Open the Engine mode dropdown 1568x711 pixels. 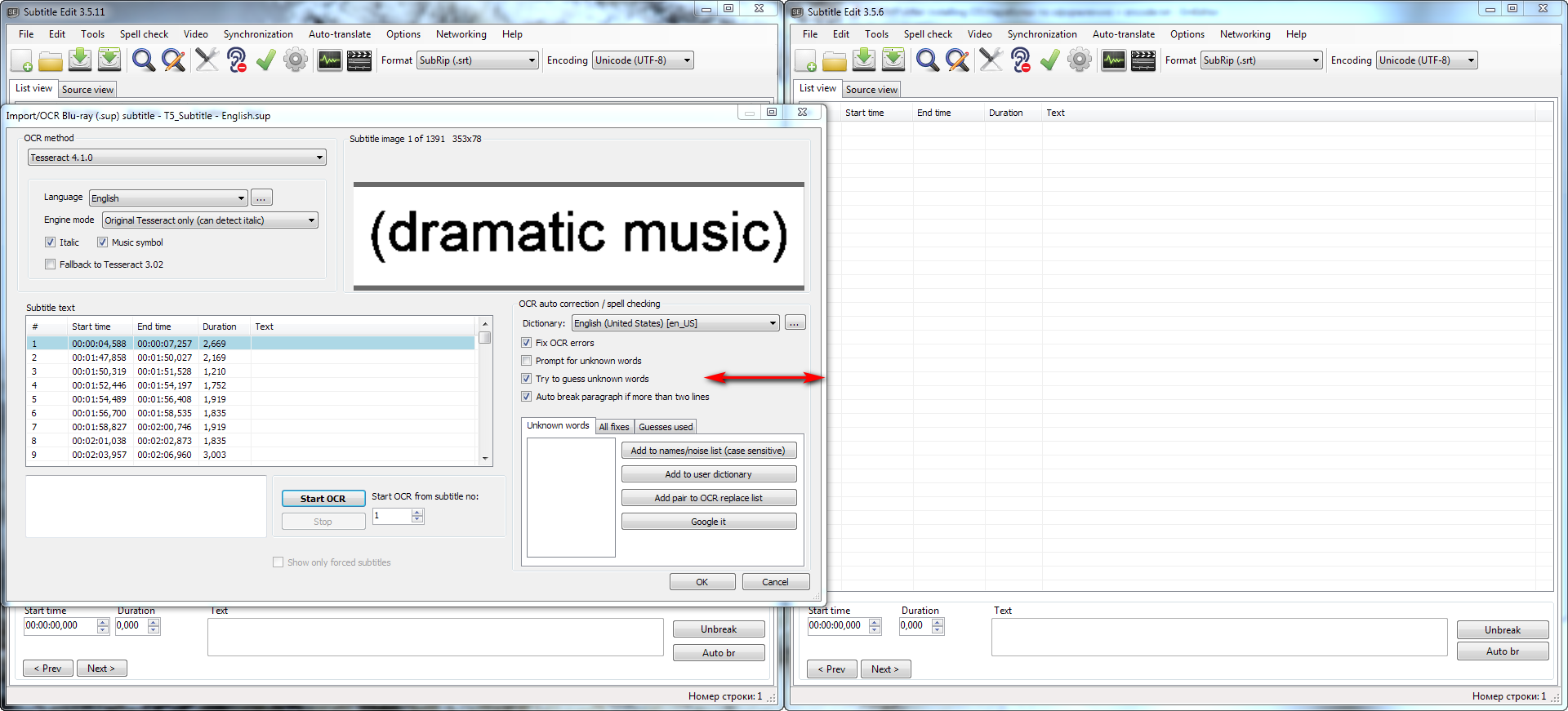(x=210, y=220)
